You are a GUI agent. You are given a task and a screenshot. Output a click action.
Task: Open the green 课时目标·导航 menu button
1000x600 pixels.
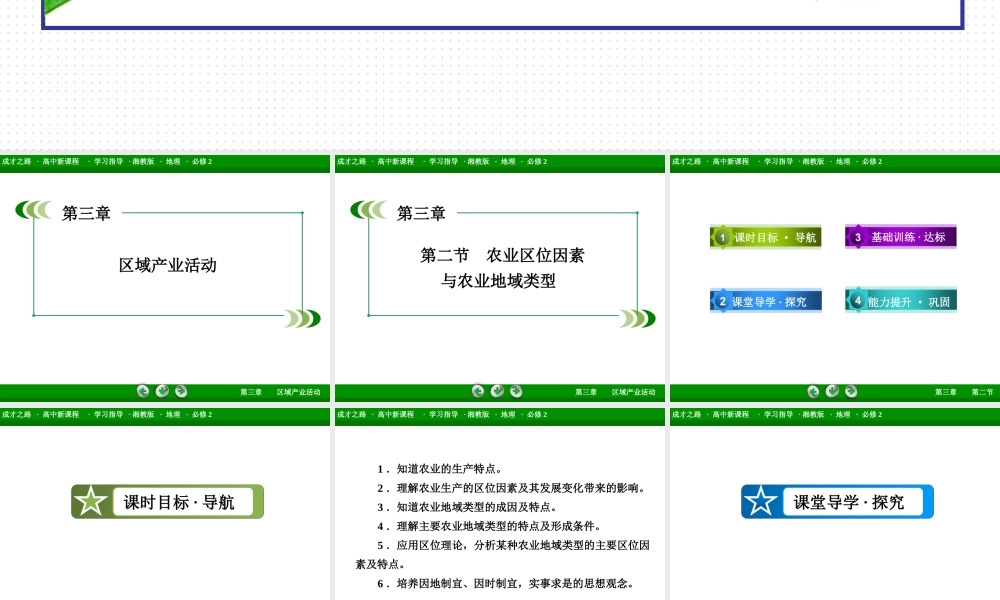766,237
